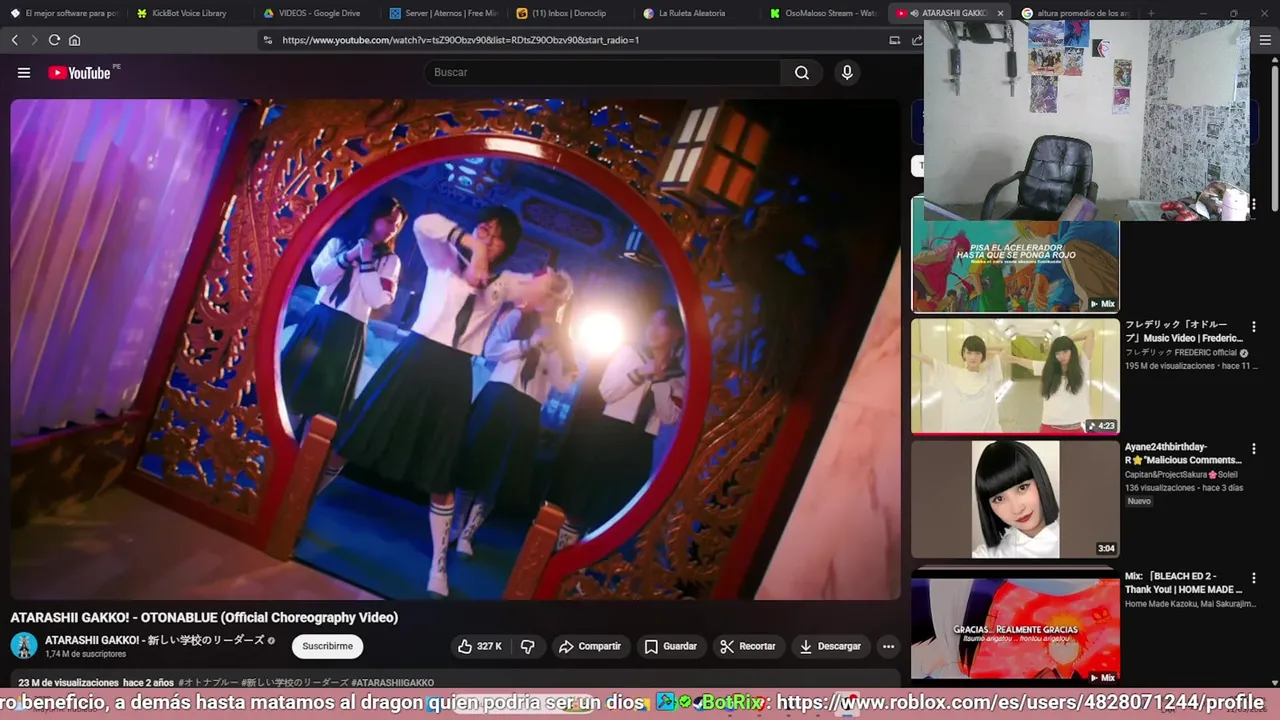1280x720 pixels.
Task: Reload the YouTube page
Action: [54, 40]
